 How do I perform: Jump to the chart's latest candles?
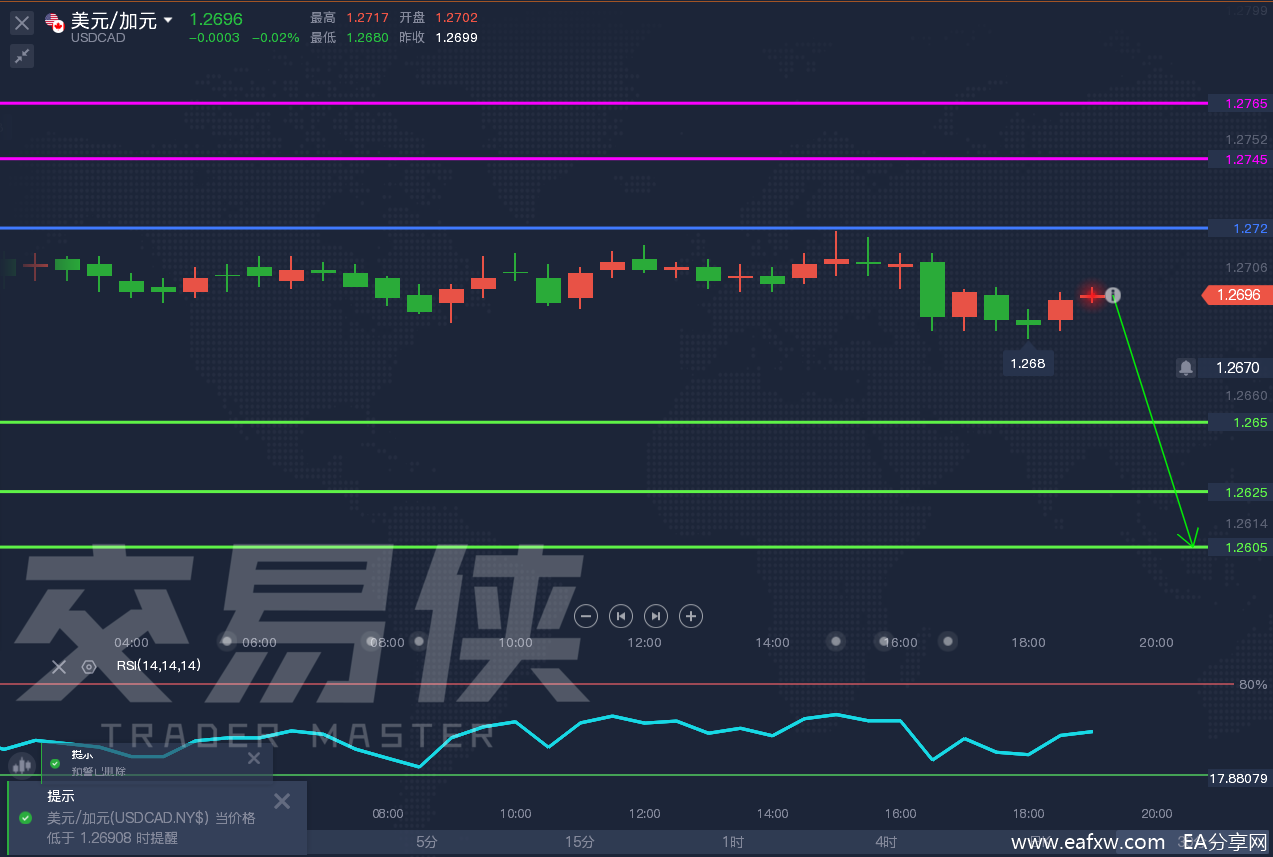click(655, 616)
